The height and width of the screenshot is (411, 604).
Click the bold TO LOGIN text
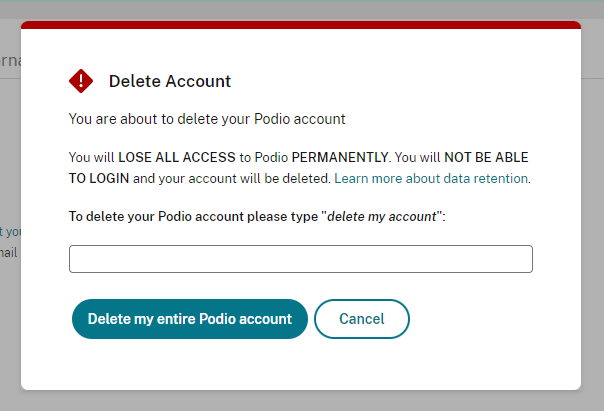99,178
